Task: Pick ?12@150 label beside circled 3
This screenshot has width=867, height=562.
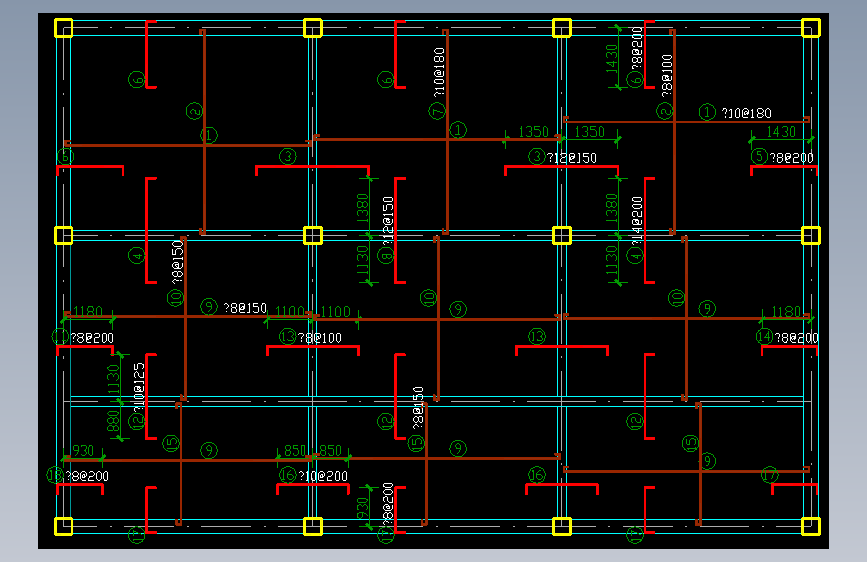Action: 572,158
